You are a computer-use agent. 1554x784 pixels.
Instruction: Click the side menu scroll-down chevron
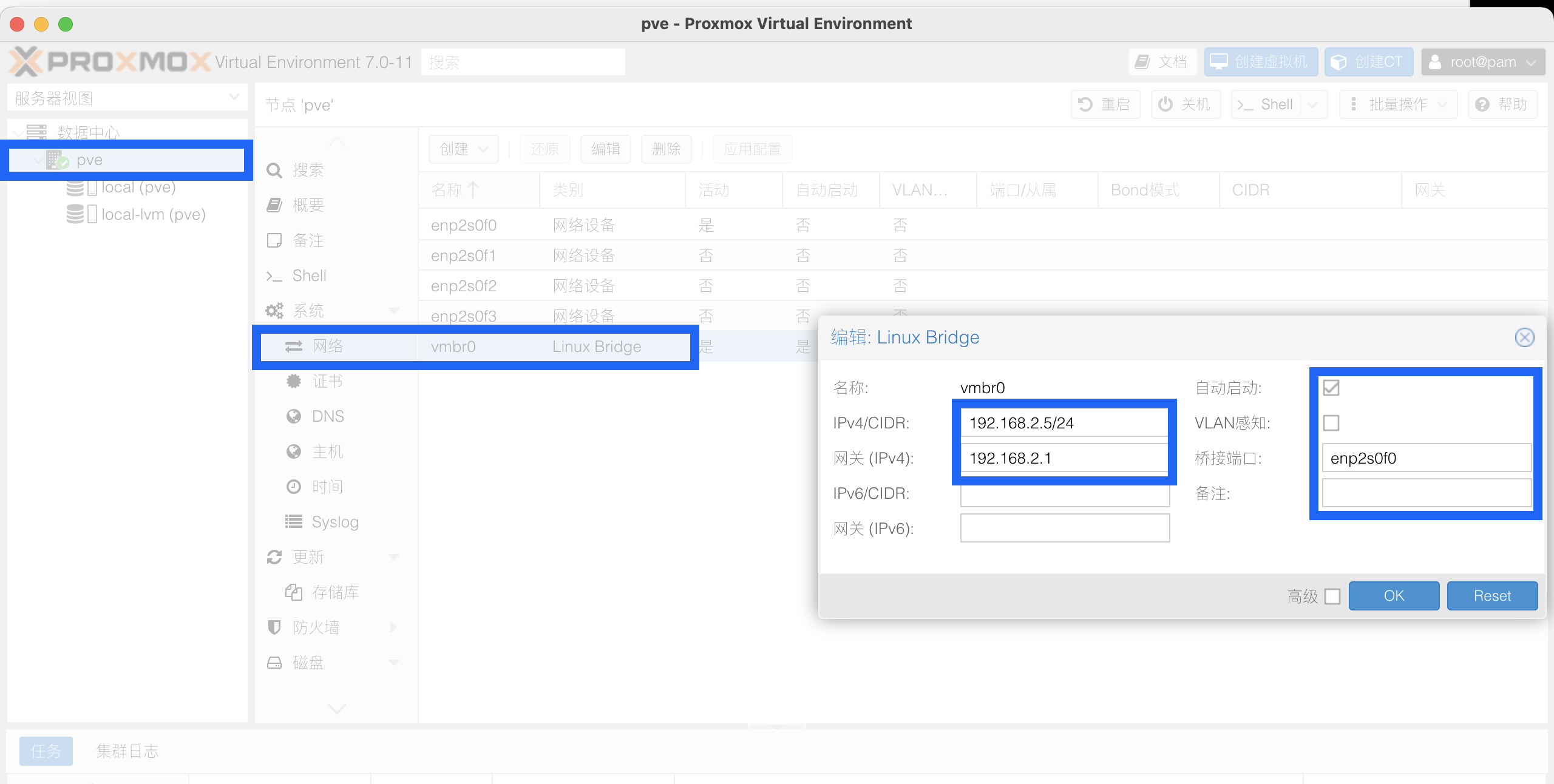pyautogui.click(x=336, y=708)
